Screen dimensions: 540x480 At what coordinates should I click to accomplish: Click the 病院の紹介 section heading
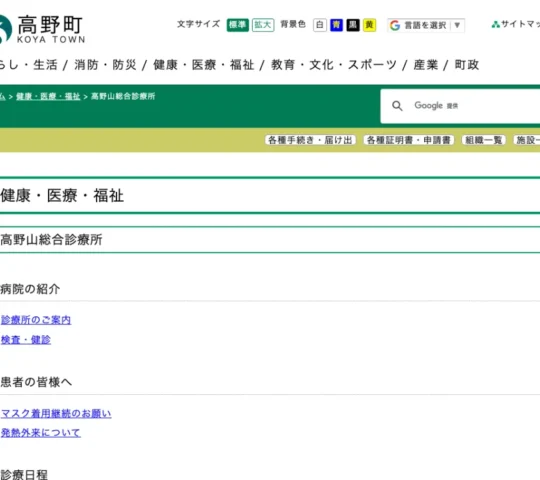tap(30, 289)
